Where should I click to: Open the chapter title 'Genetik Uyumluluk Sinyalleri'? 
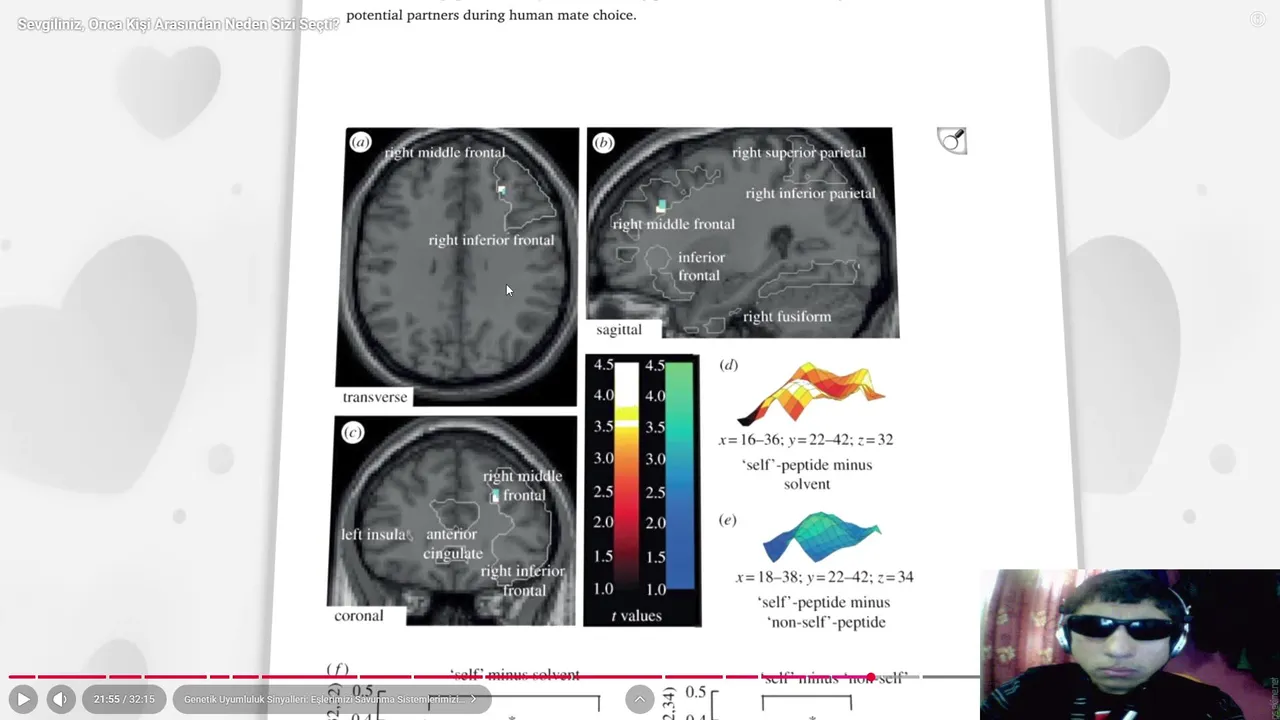(x=331, y=699)
